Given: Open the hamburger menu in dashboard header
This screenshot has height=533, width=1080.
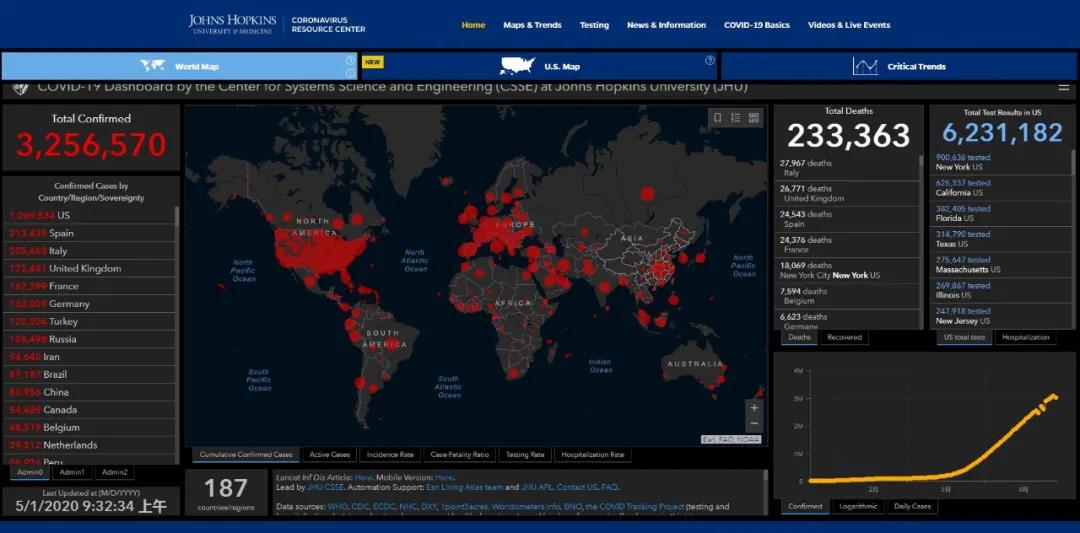Looking at the screenshot, I should [19, 88].
